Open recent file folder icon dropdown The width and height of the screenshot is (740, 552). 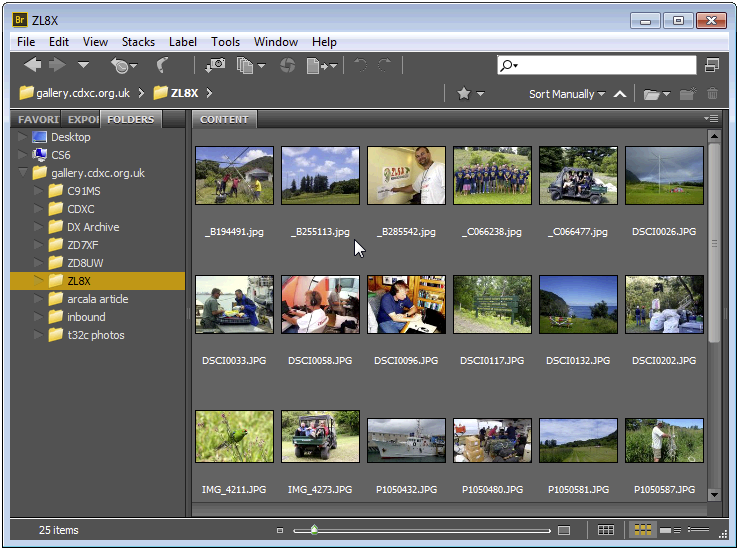(x=657, y=94)
